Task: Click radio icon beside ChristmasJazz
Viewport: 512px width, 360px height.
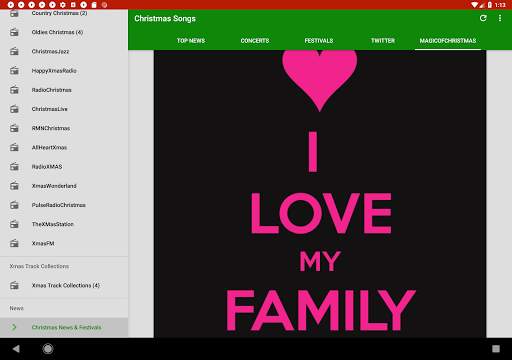Action: point(14,51)
